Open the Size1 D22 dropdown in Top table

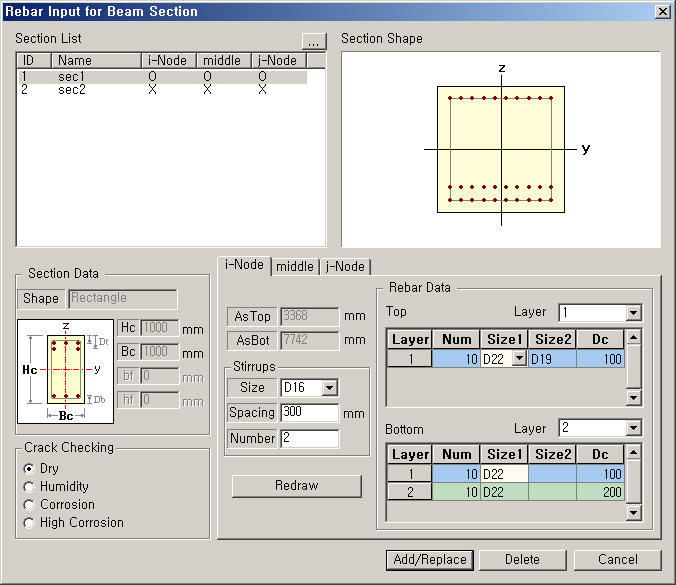pyautogui.click(x=519, y=359)
